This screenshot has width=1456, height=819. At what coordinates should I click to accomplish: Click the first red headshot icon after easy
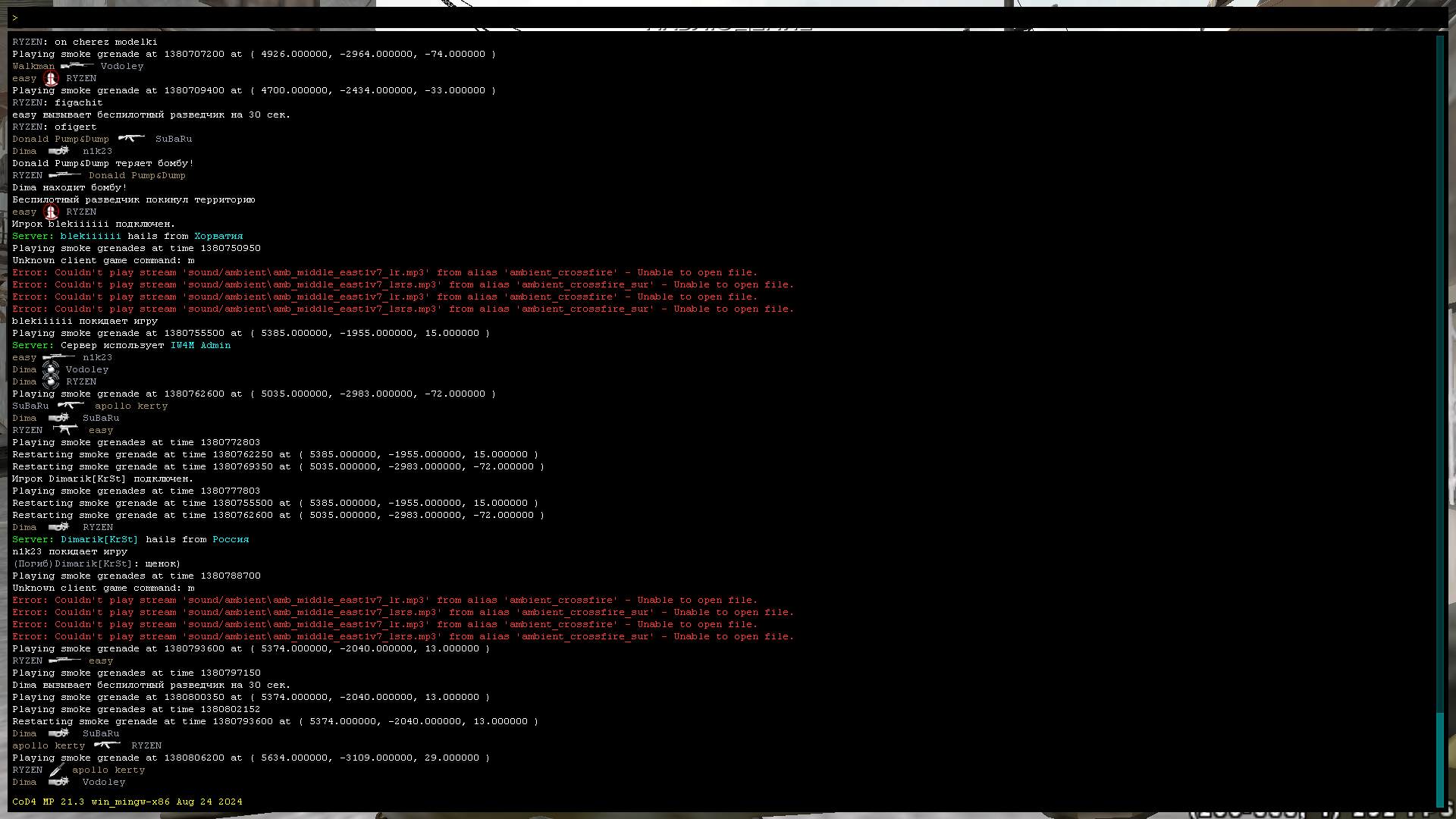tap(51, 78)
